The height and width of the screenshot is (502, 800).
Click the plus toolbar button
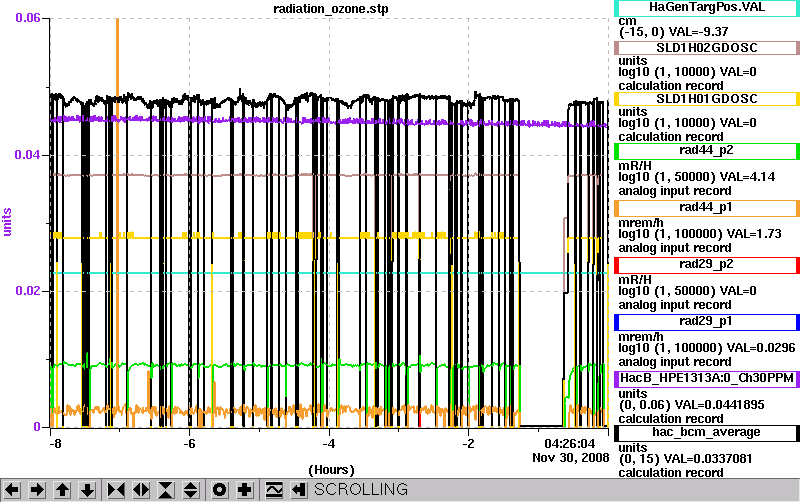pos(244,490)
